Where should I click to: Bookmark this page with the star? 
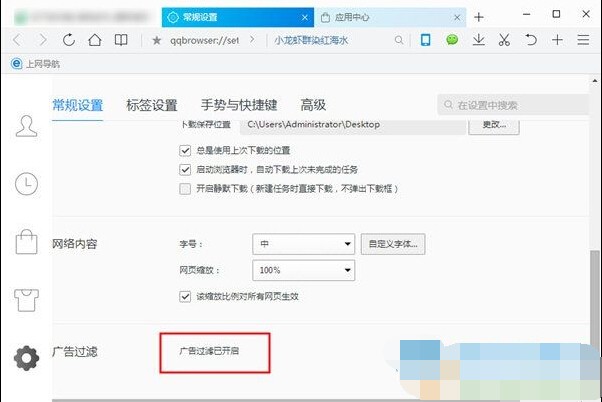[x=156, y=40]
